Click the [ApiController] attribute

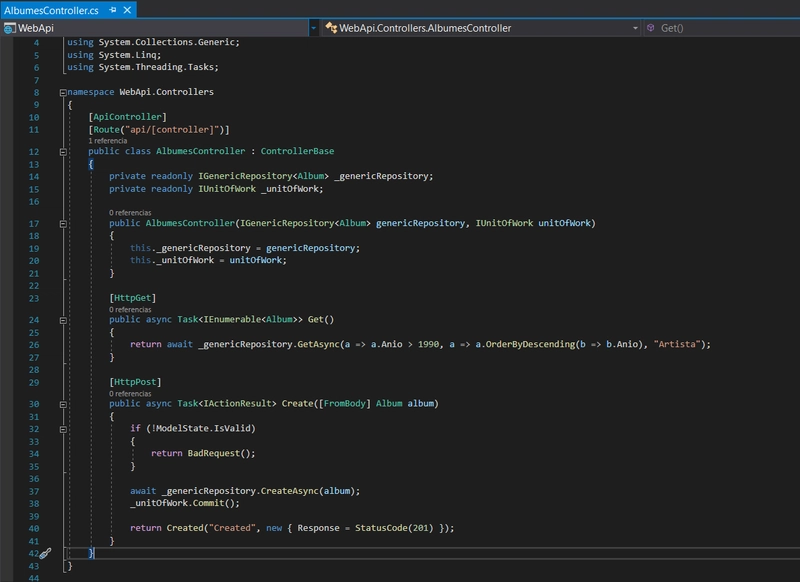tap(128, 117)
